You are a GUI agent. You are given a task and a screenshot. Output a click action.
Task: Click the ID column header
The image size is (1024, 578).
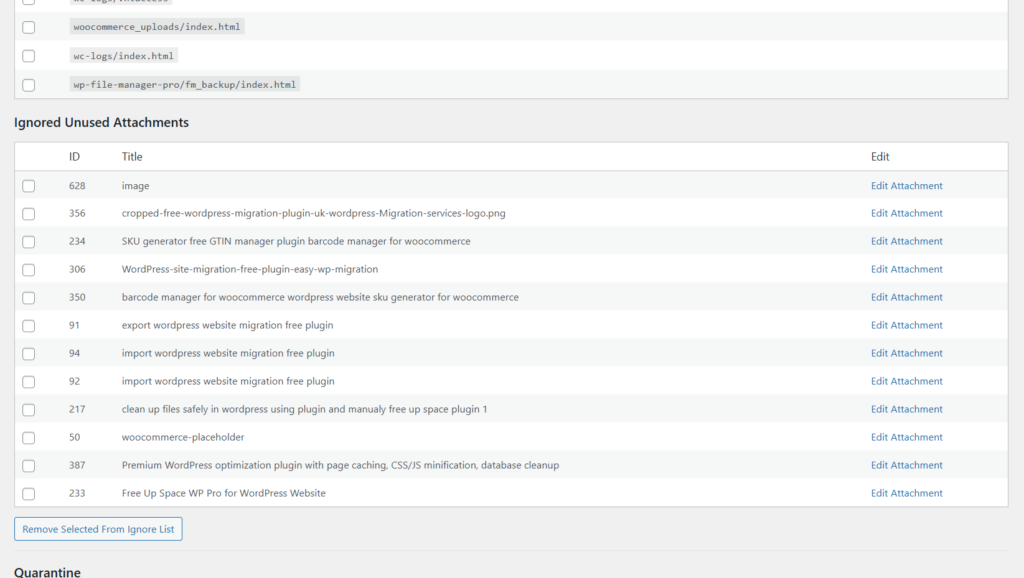73,156
